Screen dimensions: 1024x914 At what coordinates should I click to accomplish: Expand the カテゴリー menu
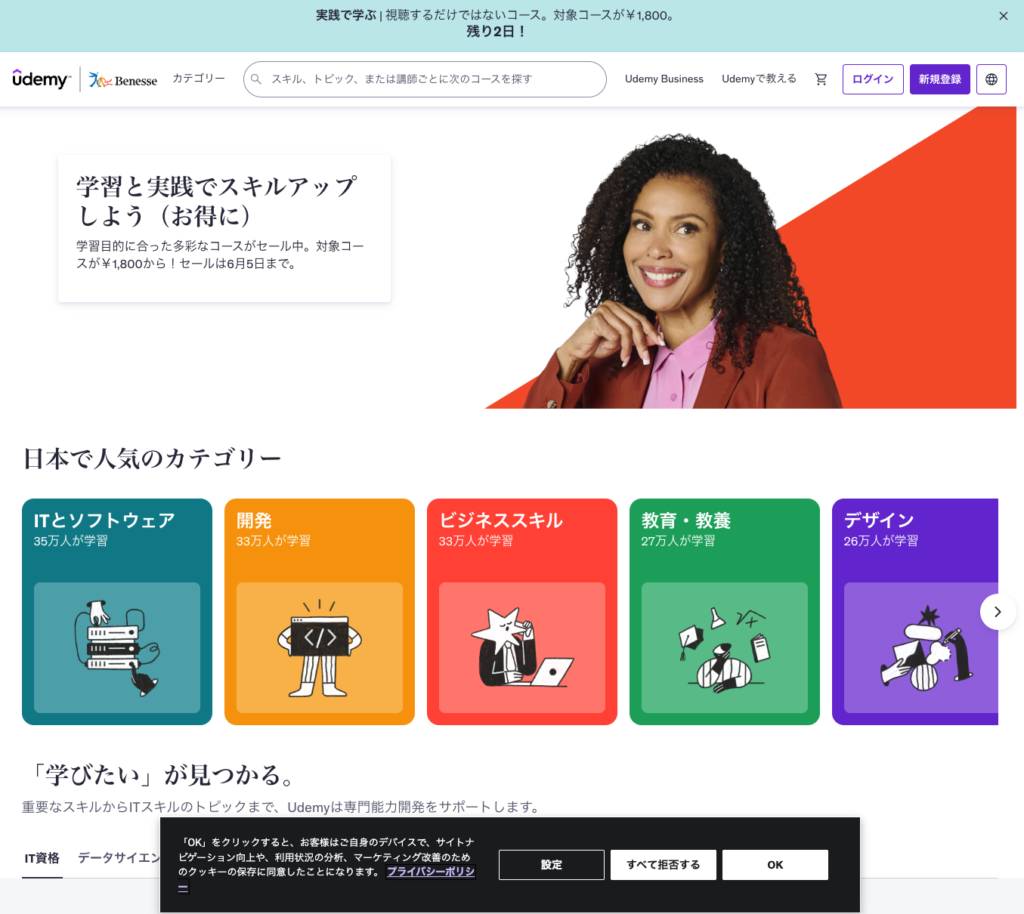pyautogui.click(x=199, y=78)
